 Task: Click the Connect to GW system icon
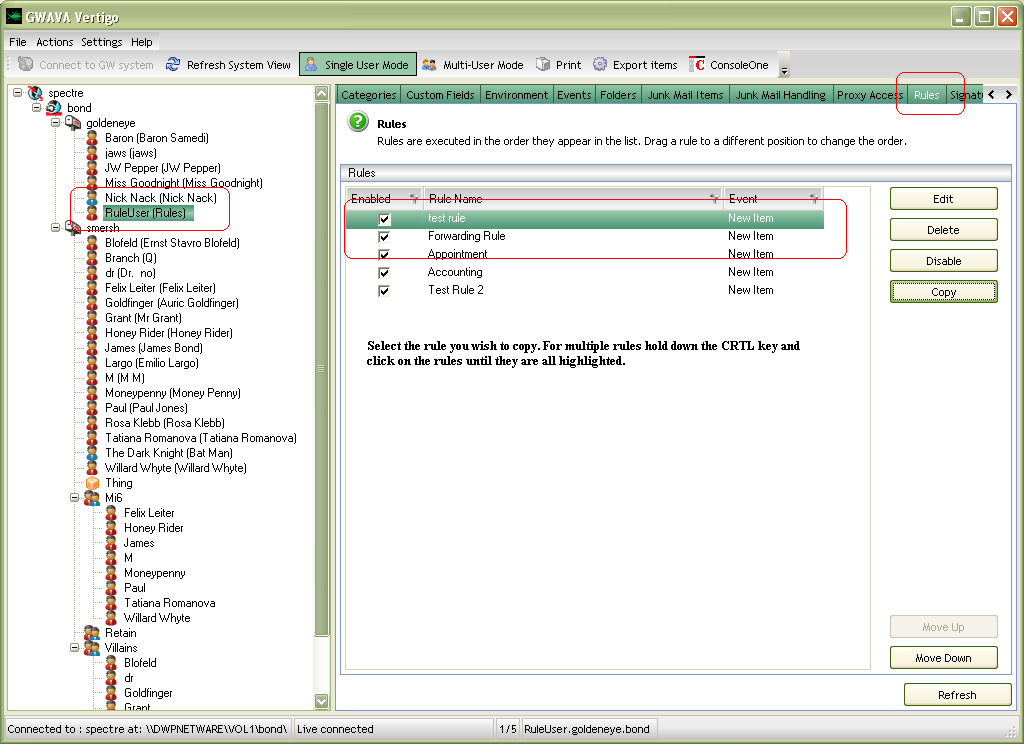pos(25,64)
